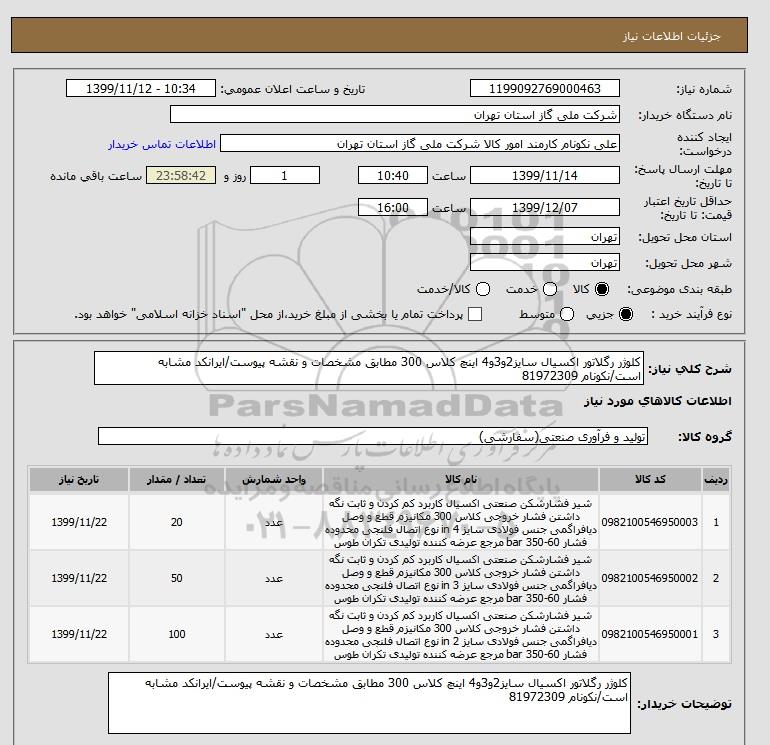Screen dimensions: 770x745
Task: Click the response deadline date 1399/11/14
Action: point(545,175)
